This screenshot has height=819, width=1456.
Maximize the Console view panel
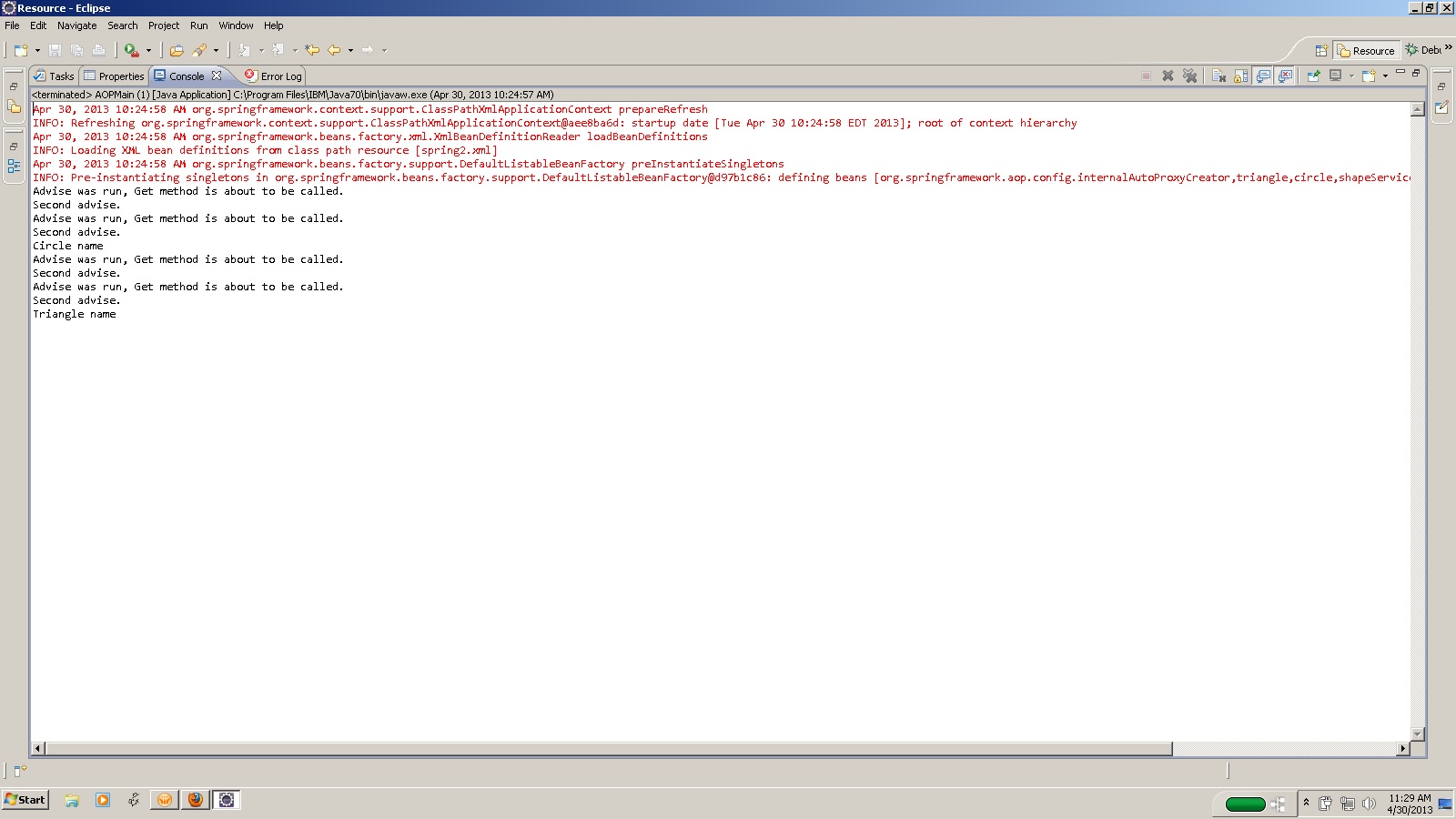click(1416, 72)
